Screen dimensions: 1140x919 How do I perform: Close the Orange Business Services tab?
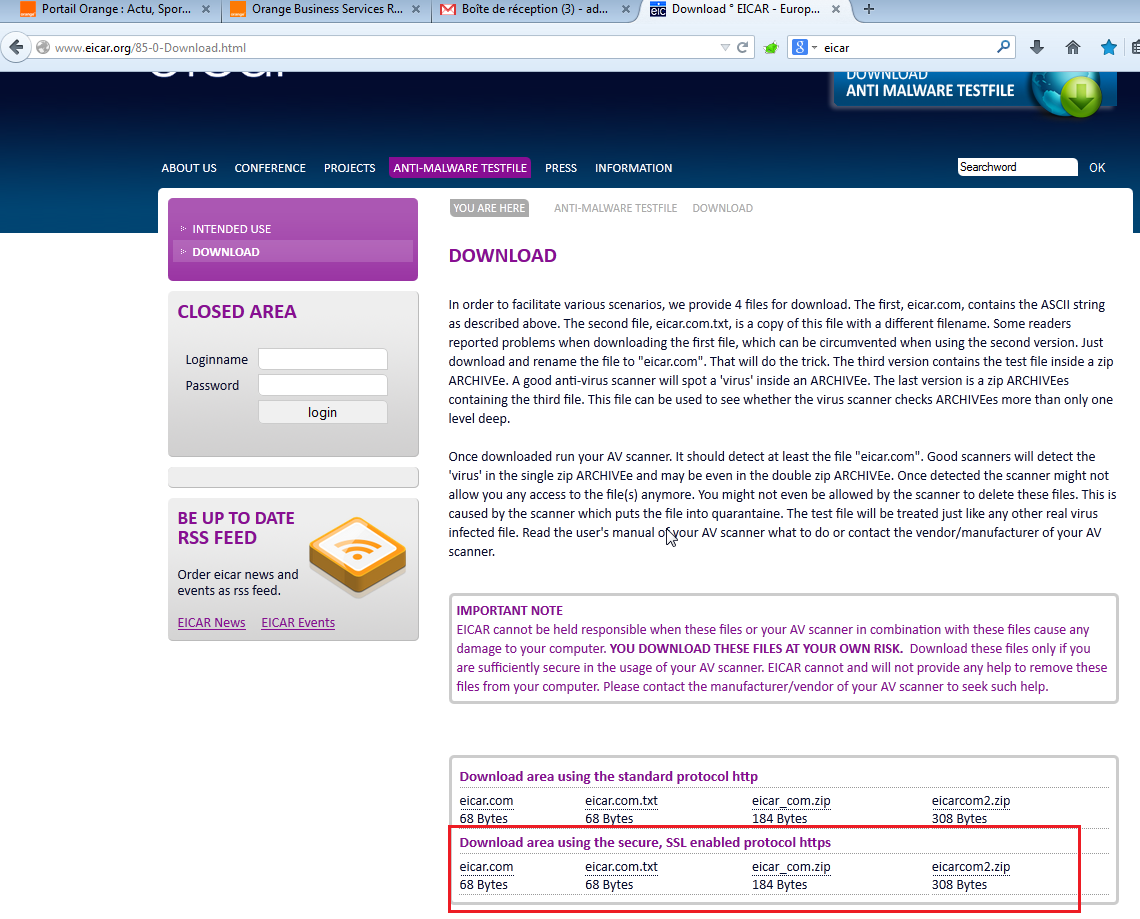pyautogui.click(x=416, y=9)
